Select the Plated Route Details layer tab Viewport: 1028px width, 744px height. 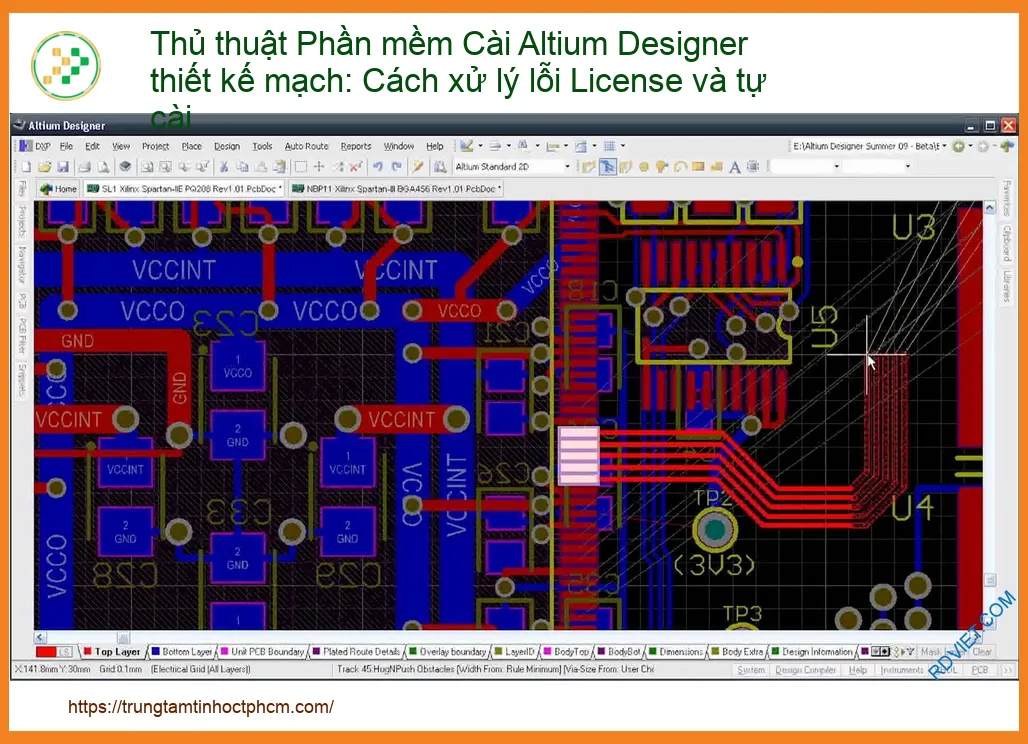click(x=357, y=652)
